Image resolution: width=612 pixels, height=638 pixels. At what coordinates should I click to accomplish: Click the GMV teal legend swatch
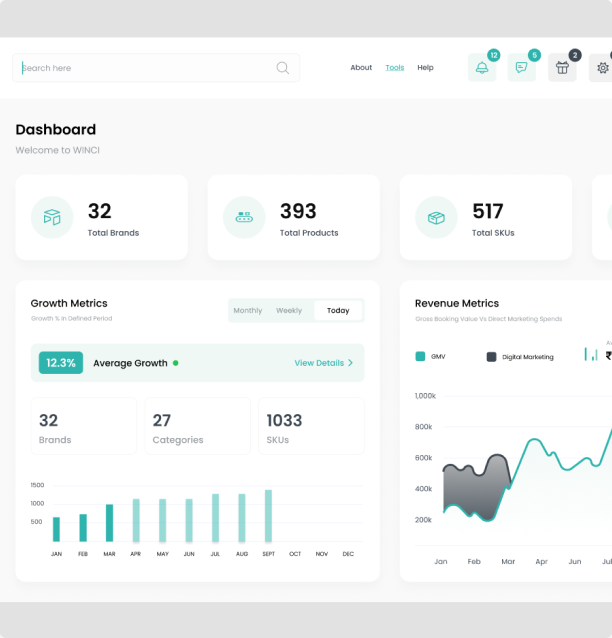click(420, 356)
